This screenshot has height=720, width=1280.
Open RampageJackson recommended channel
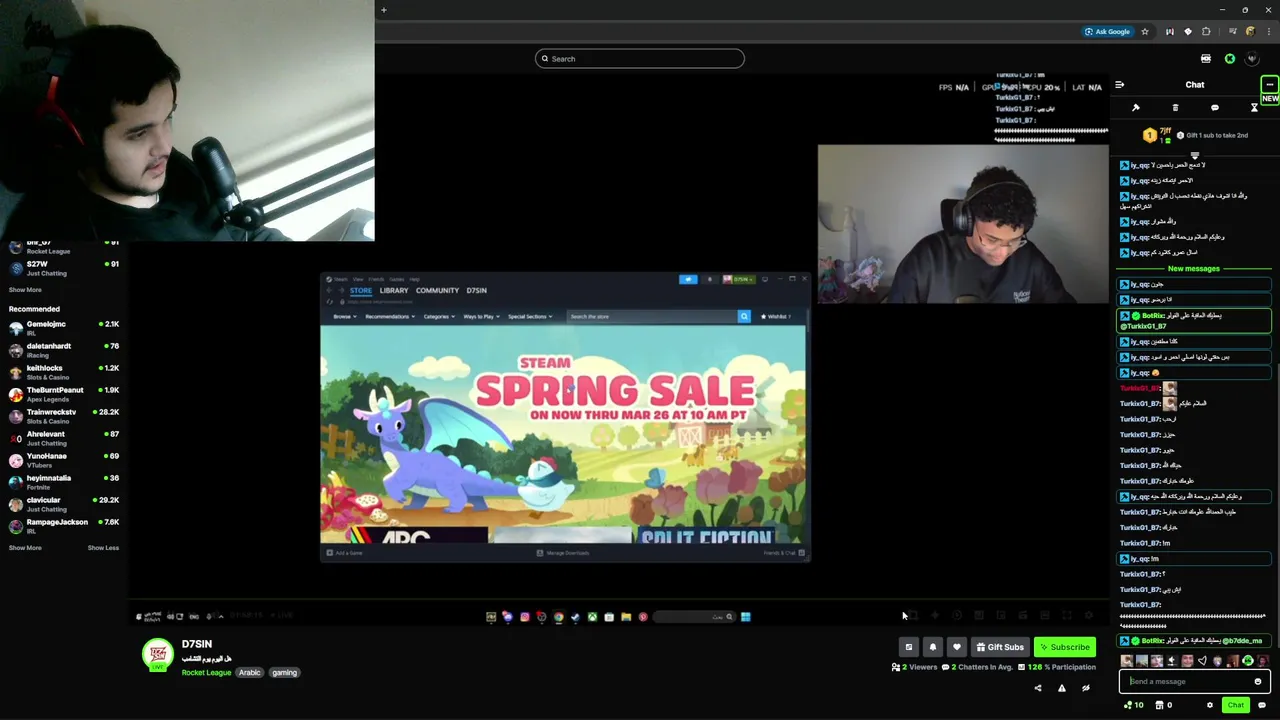(x=64, y=526)
